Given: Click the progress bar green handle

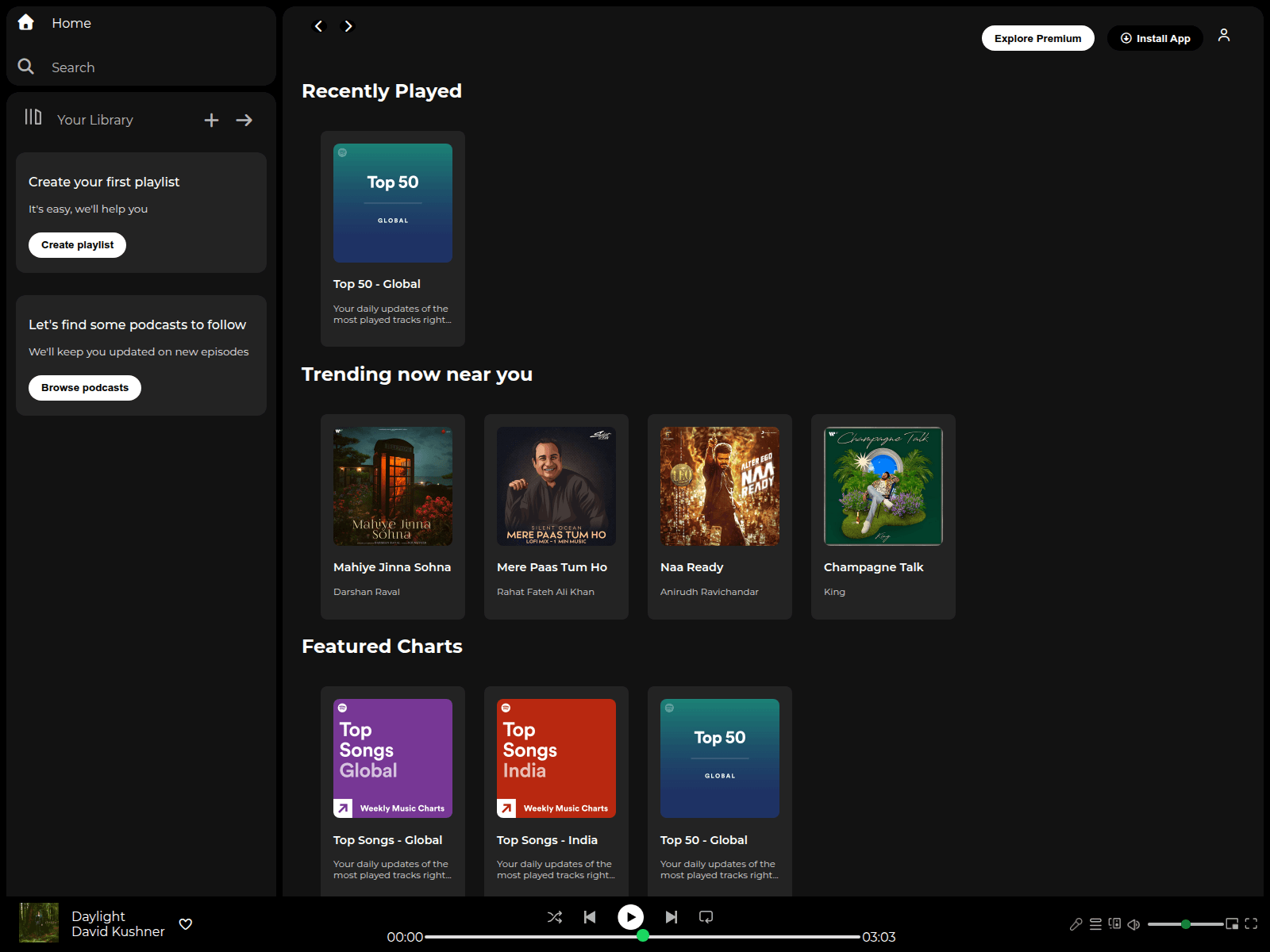Looking at the screenshot, I should [x=643, y=936].
